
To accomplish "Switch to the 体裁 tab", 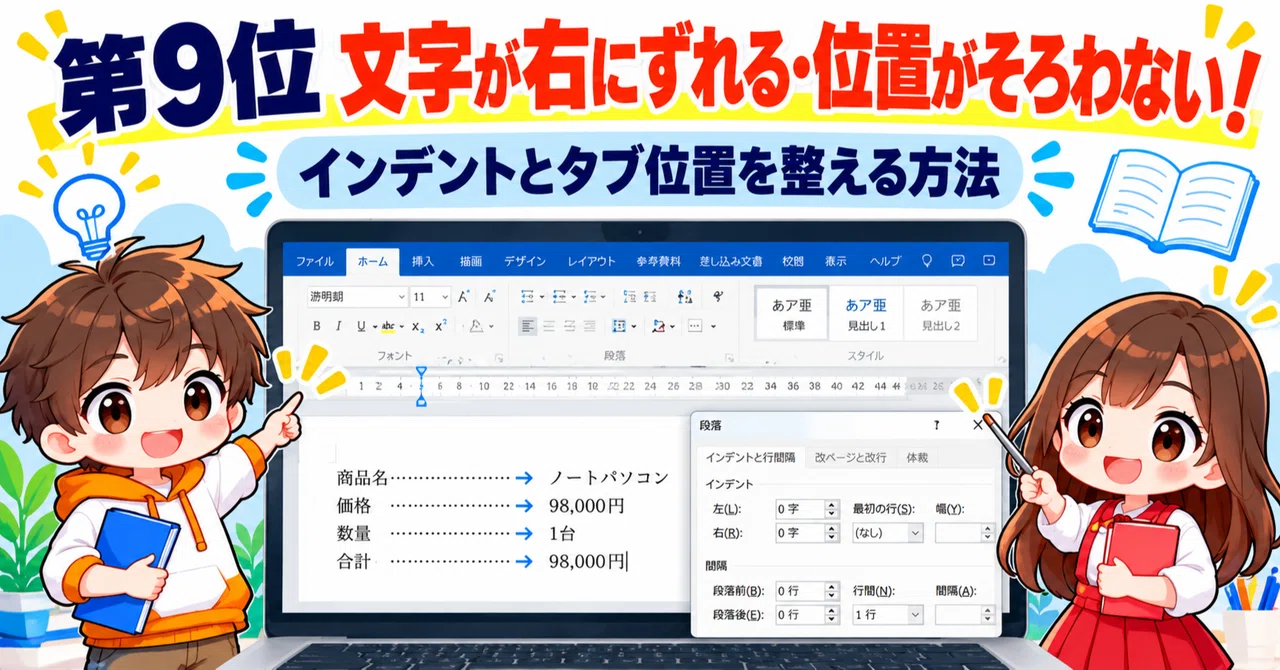I will (917, 457).
